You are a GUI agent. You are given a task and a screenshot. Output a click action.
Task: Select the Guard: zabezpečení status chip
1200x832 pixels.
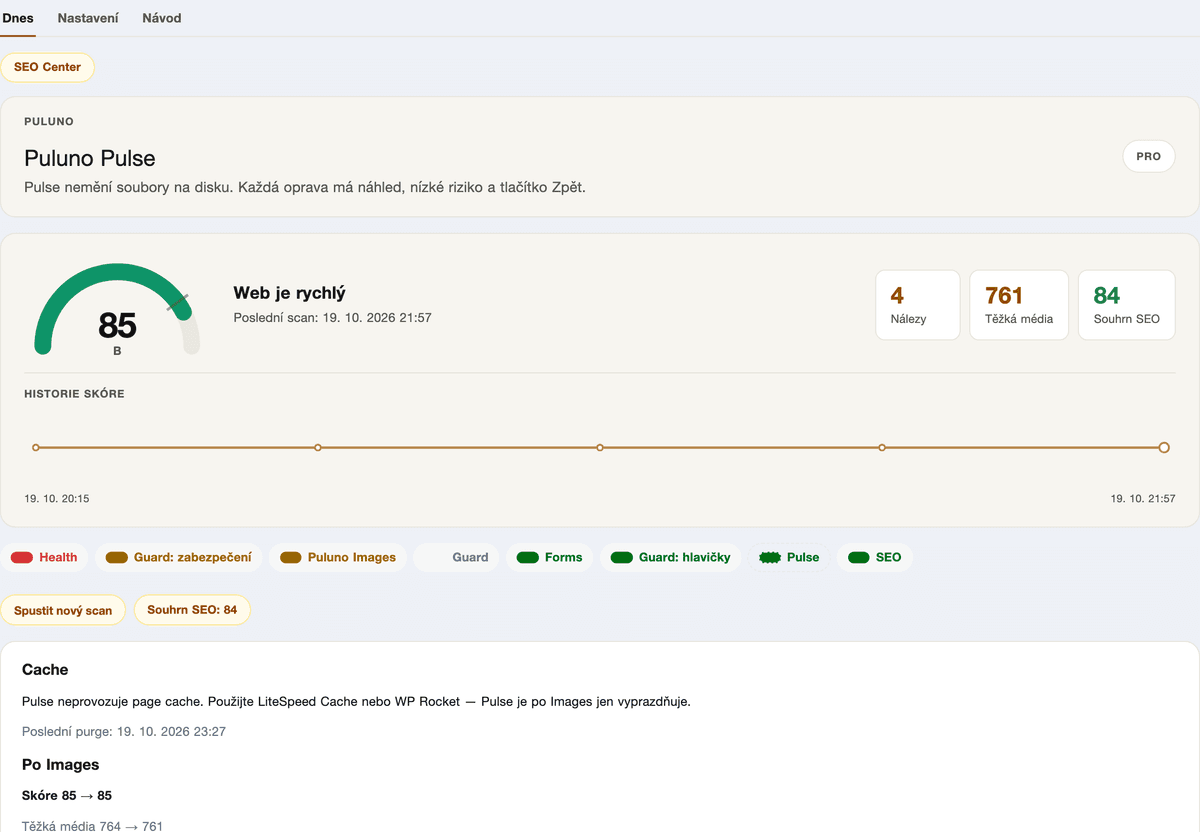[x=179, y=557]
